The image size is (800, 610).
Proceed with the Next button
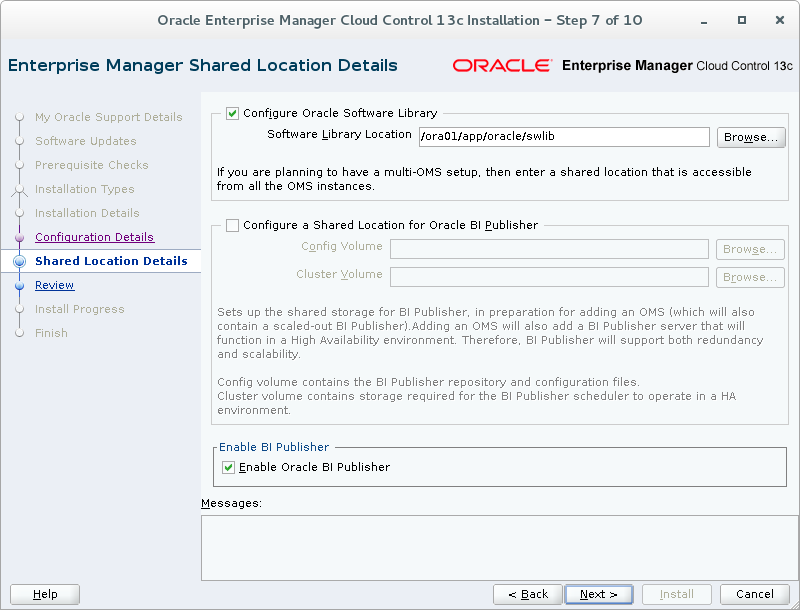599,594
